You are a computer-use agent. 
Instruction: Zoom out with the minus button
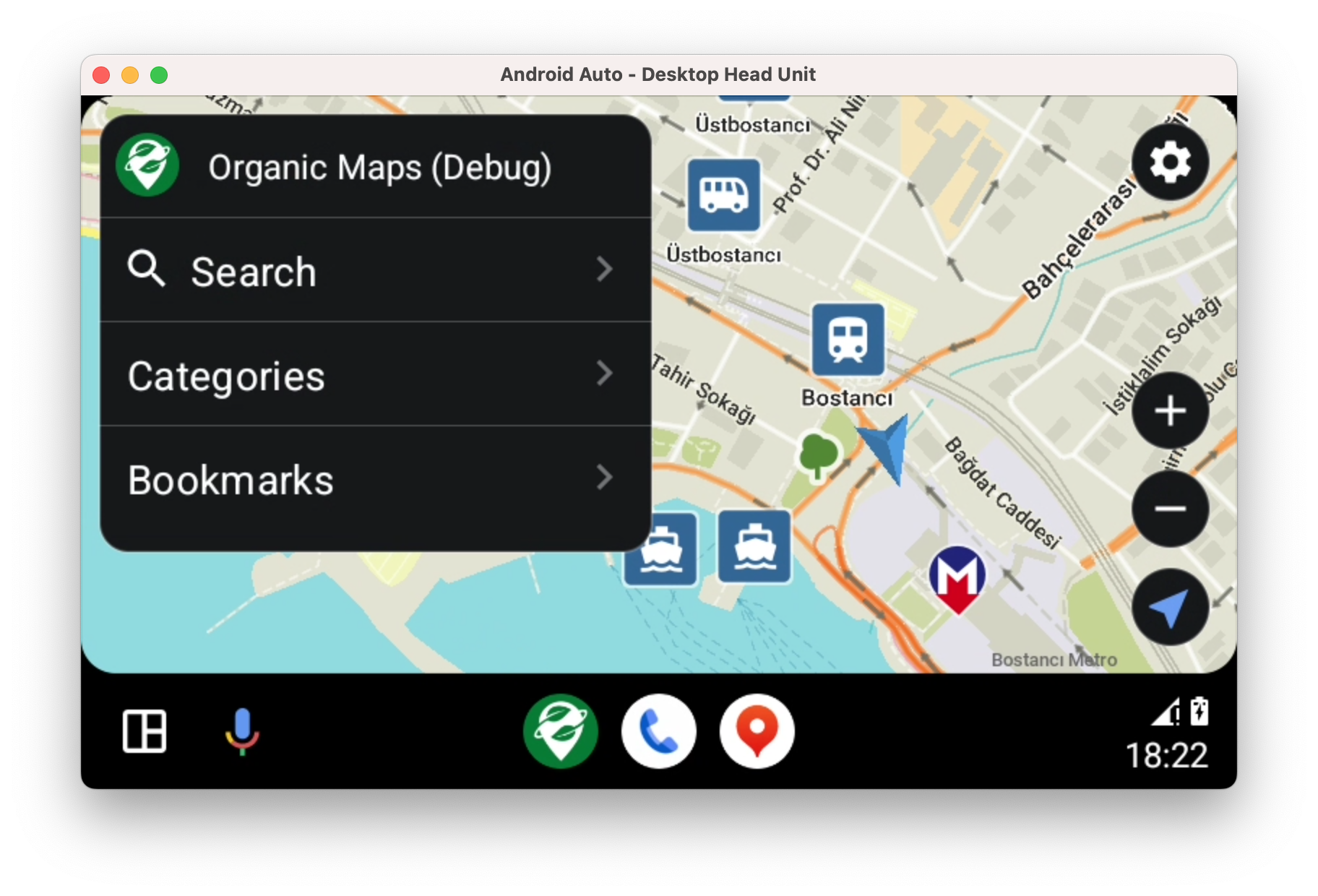(x=1170, y=509)
